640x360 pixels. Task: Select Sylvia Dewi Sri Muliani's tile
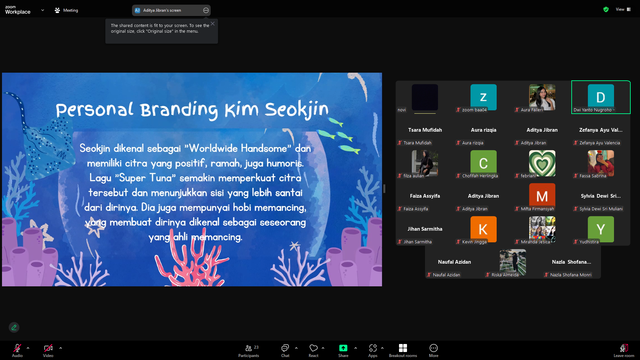click(600, 196)
